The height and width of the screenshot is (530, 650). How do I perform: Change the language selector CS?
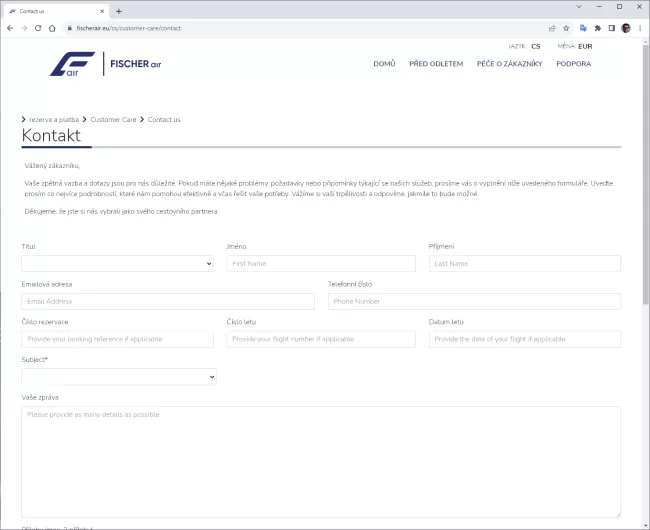coord(535,46)
